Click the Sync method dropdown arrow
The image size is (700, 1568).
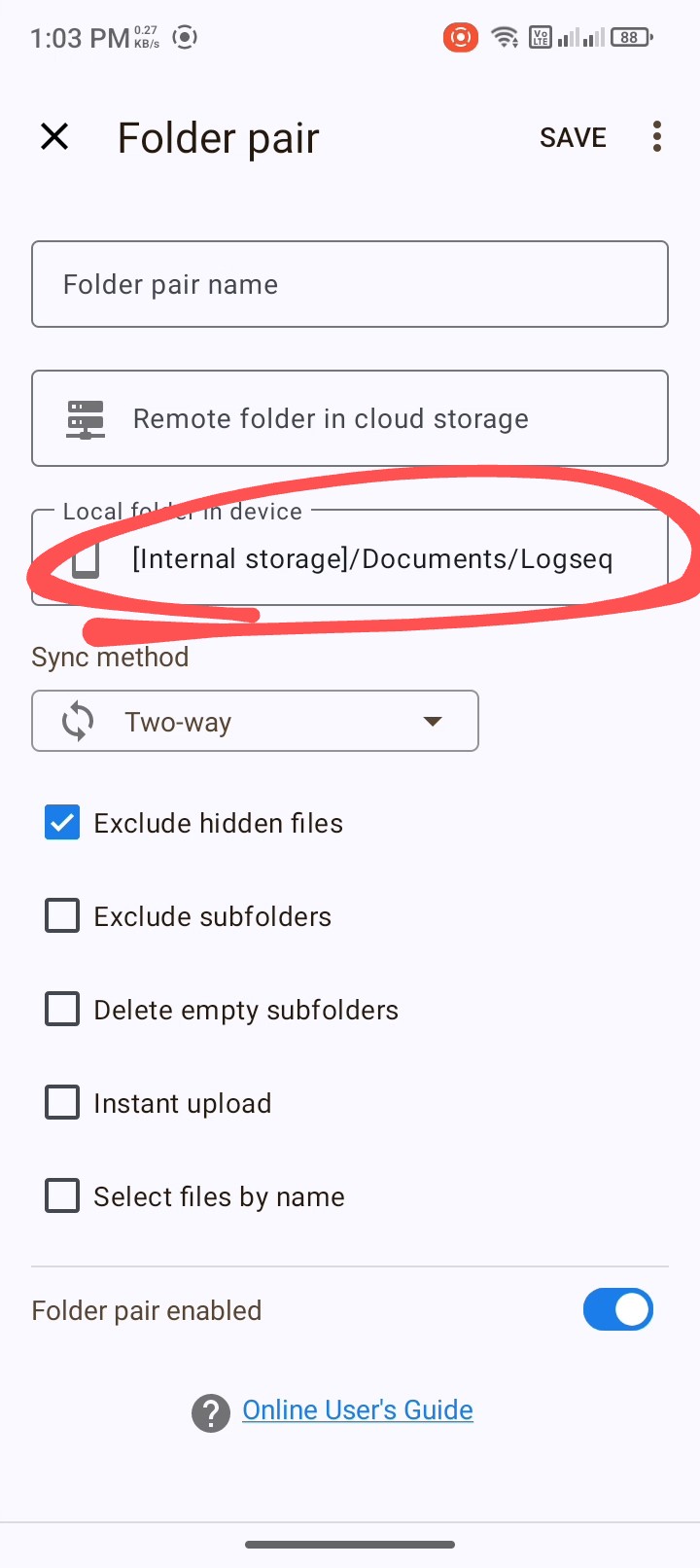433,722
